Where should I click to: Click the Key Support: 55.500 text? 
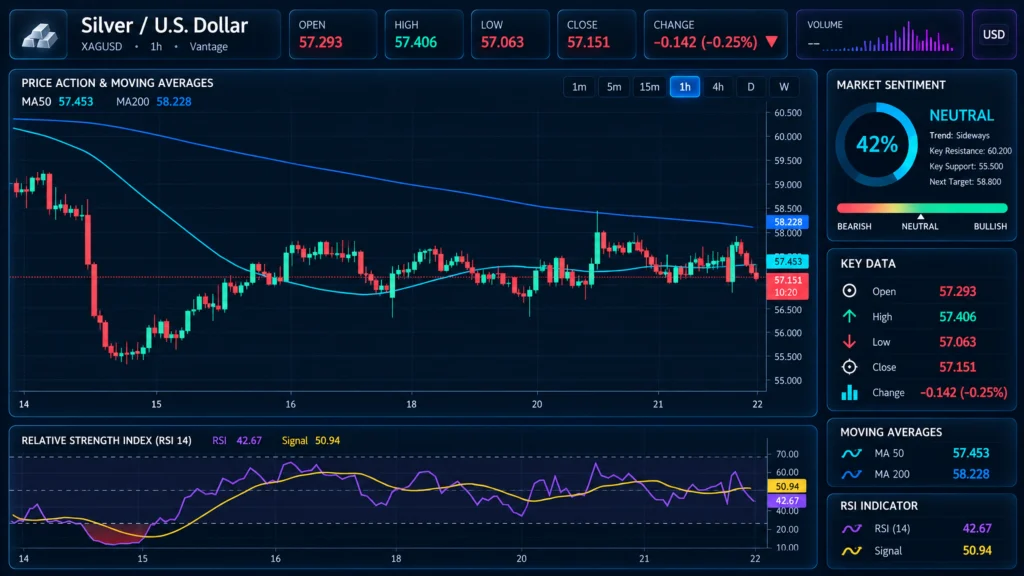[x=967, y=167]
